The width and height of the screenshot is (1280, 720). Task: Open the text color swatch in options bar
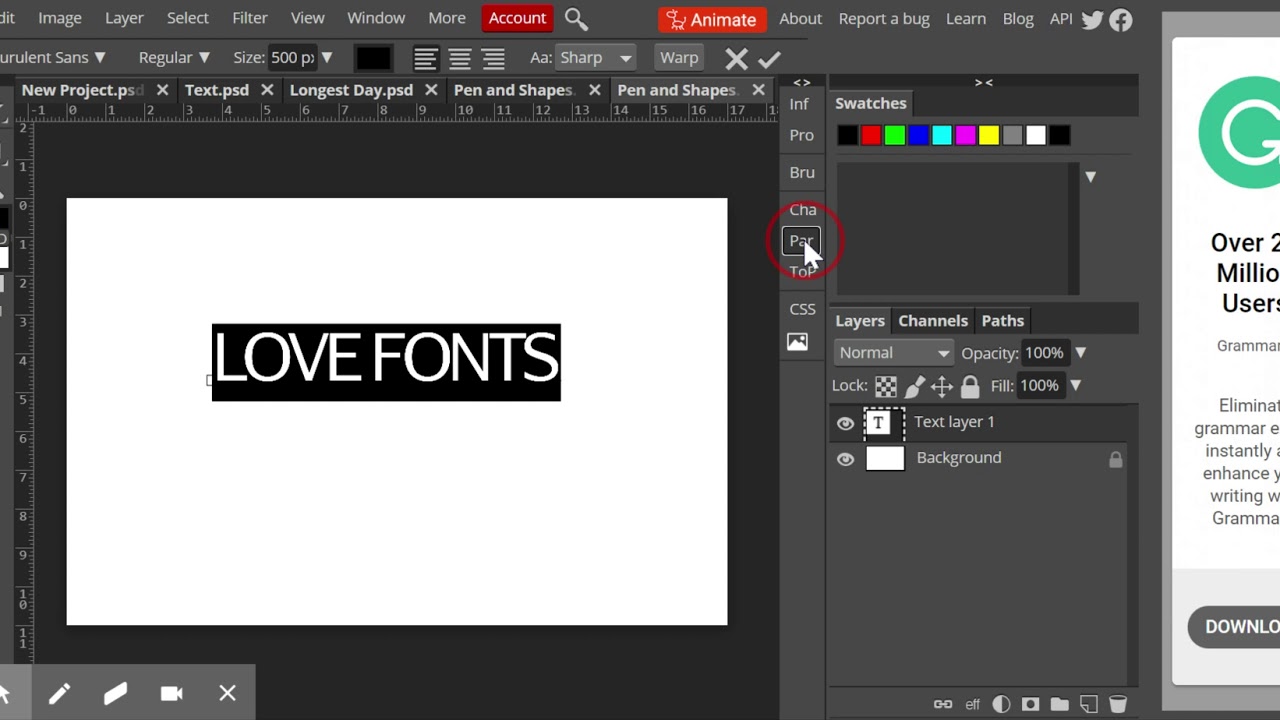pos(373,58)
